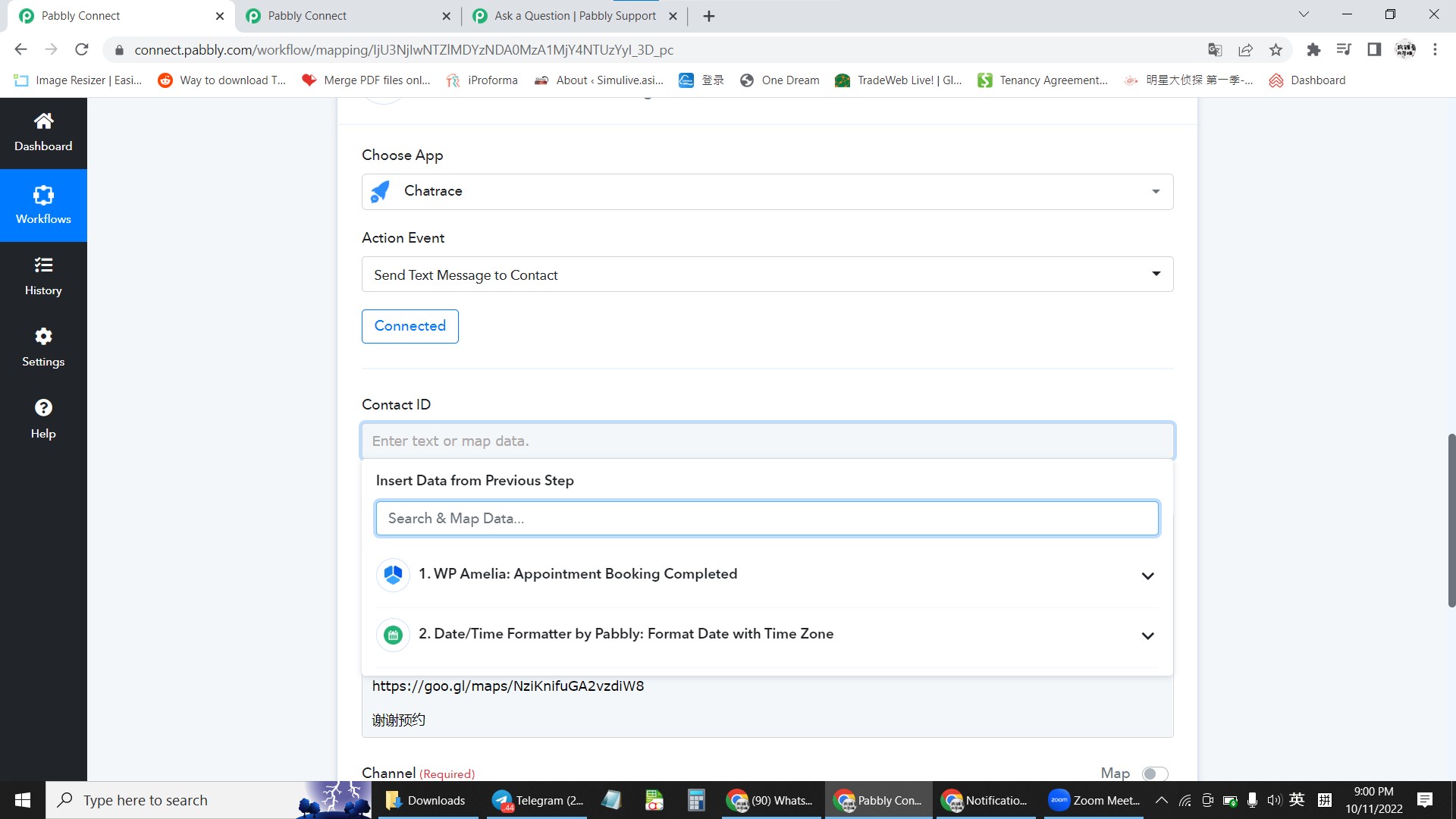Click the Search & Map Data field
The height and width of the screenshot is (819, 1456).
click(767, 519)
